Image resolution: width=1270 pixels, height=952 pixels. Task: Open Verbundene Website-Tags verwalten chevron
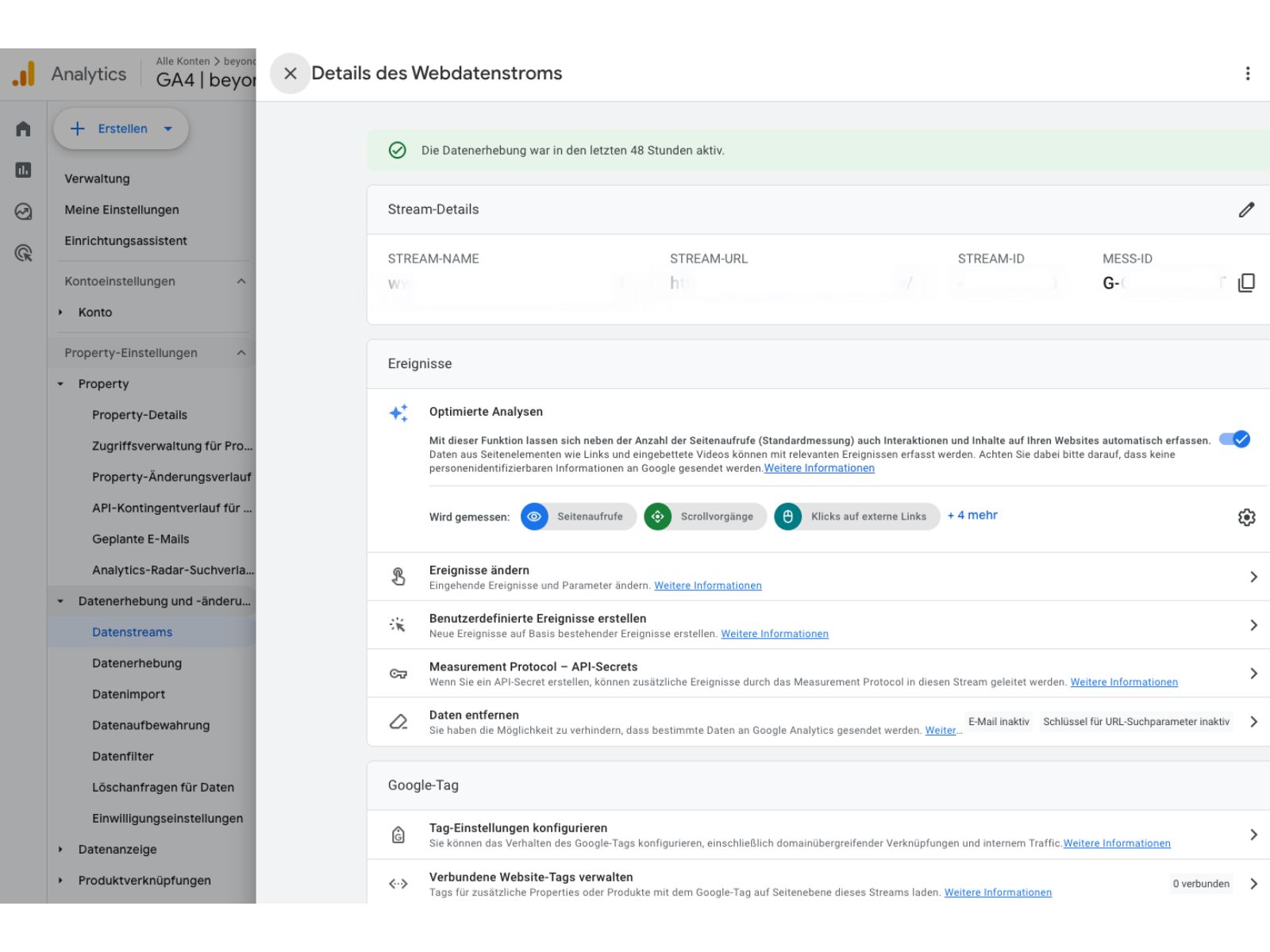click(x=1253, y=884)
